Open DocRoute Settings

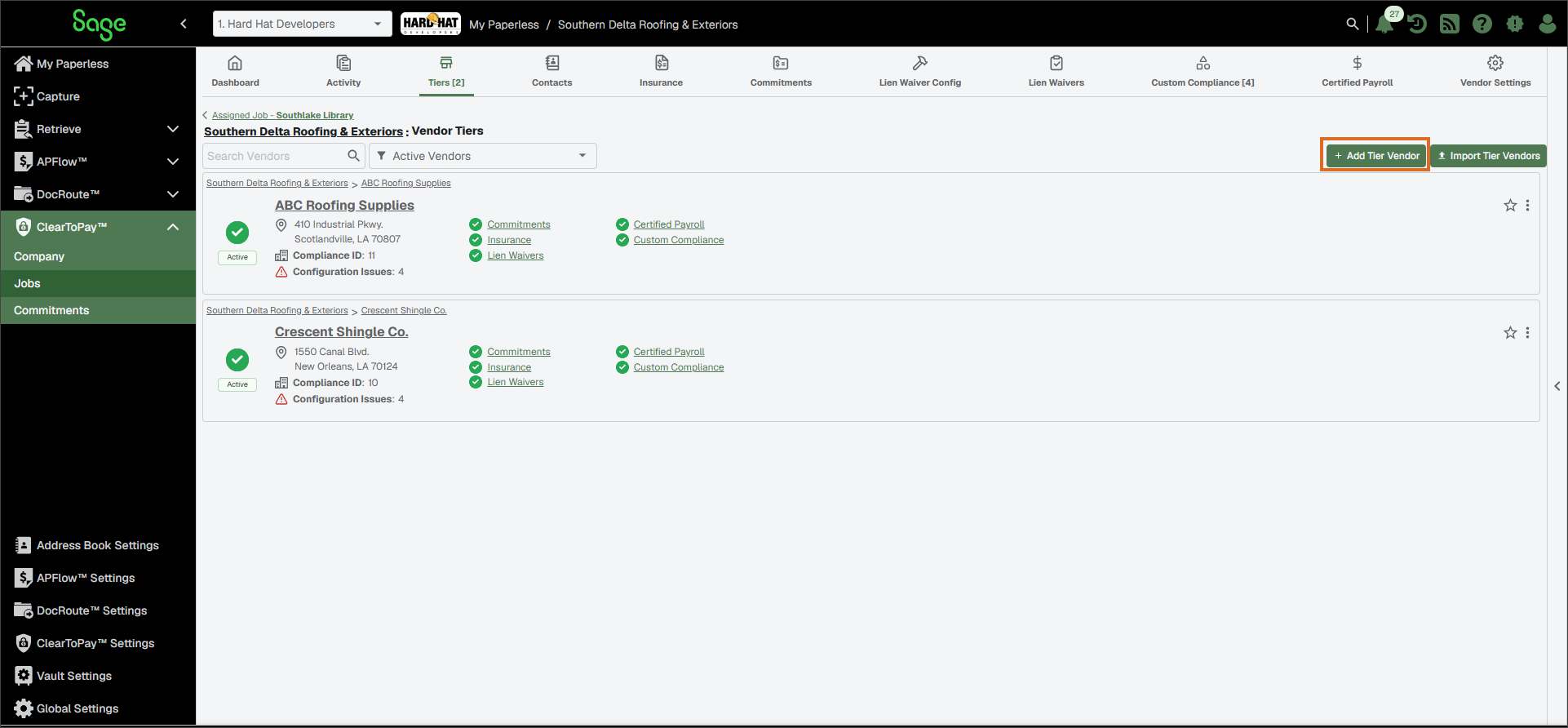click(x=98, y=610)
